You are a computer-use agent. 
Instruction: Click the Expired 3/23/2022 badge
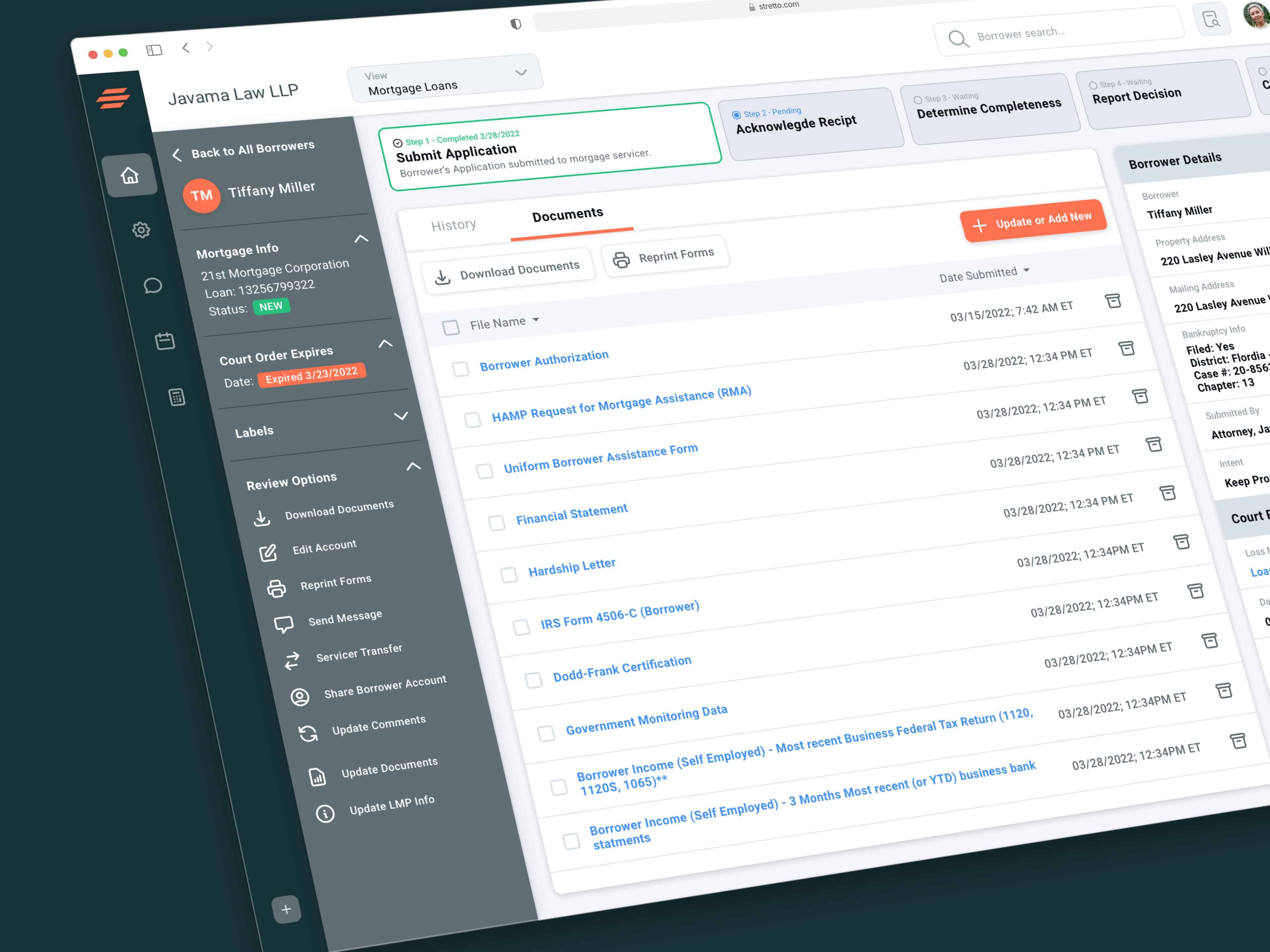point(312,375)
